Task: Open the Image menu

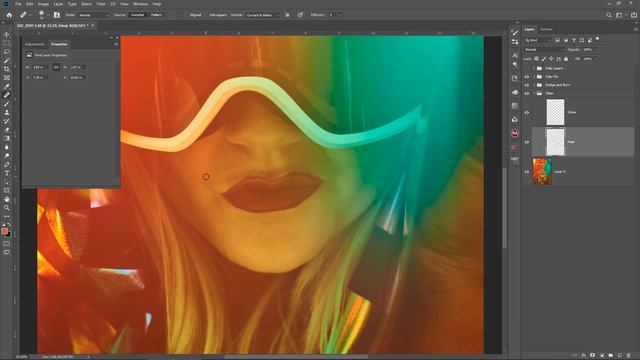Action: click(43, 4)
